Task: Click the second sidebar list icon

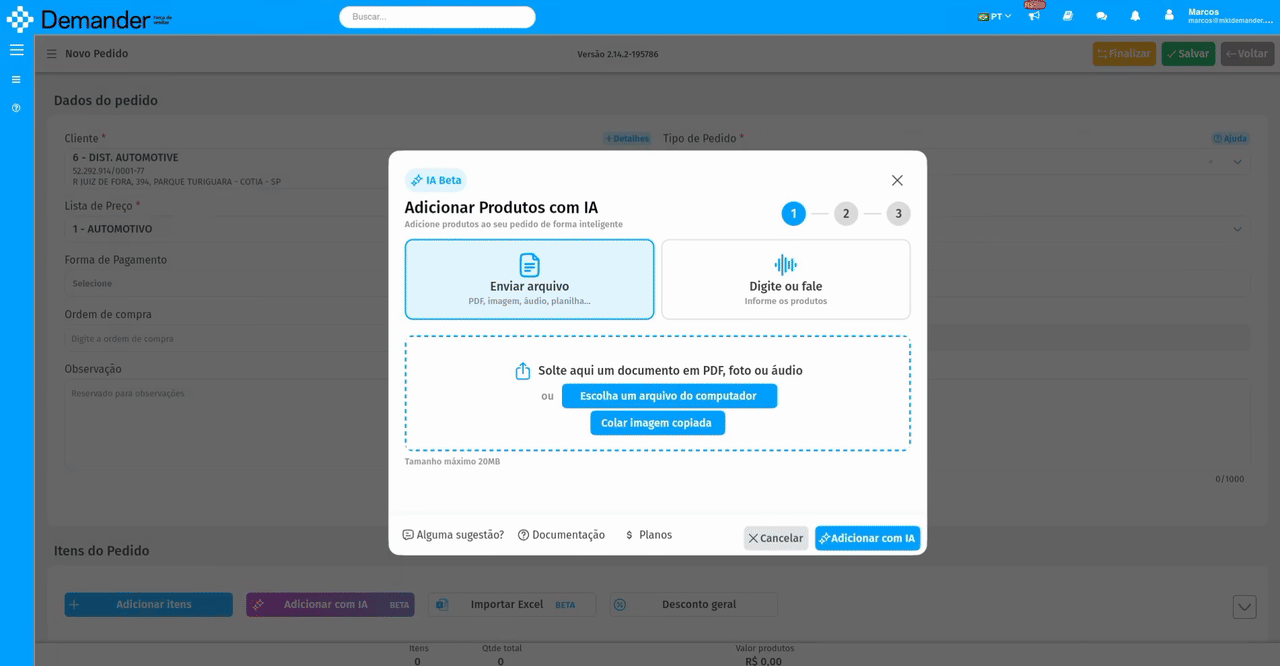Action: (x=16, y=79)
